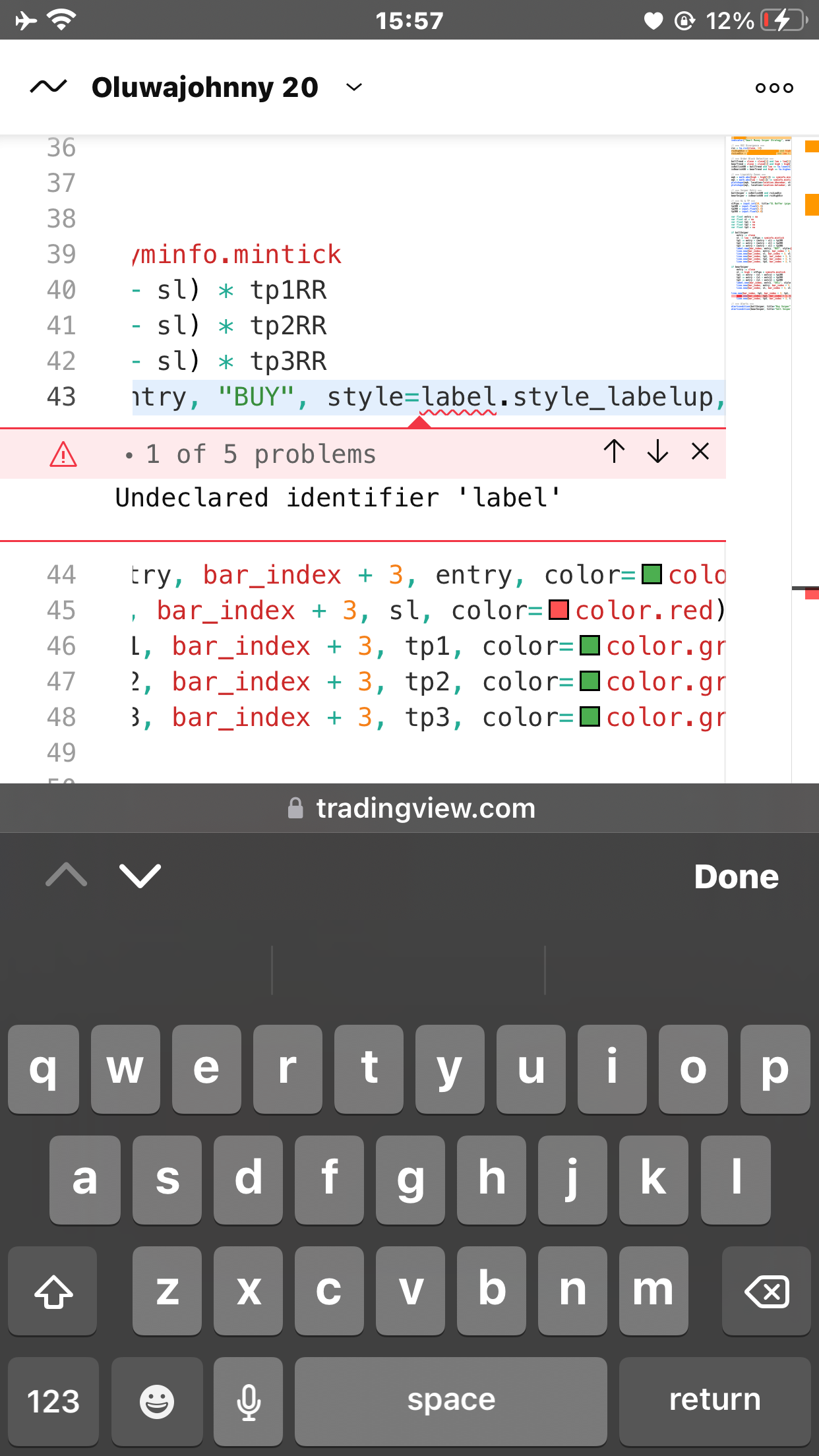Expand the Oluwajohnny 20 script dropdown

coord(354,87)
